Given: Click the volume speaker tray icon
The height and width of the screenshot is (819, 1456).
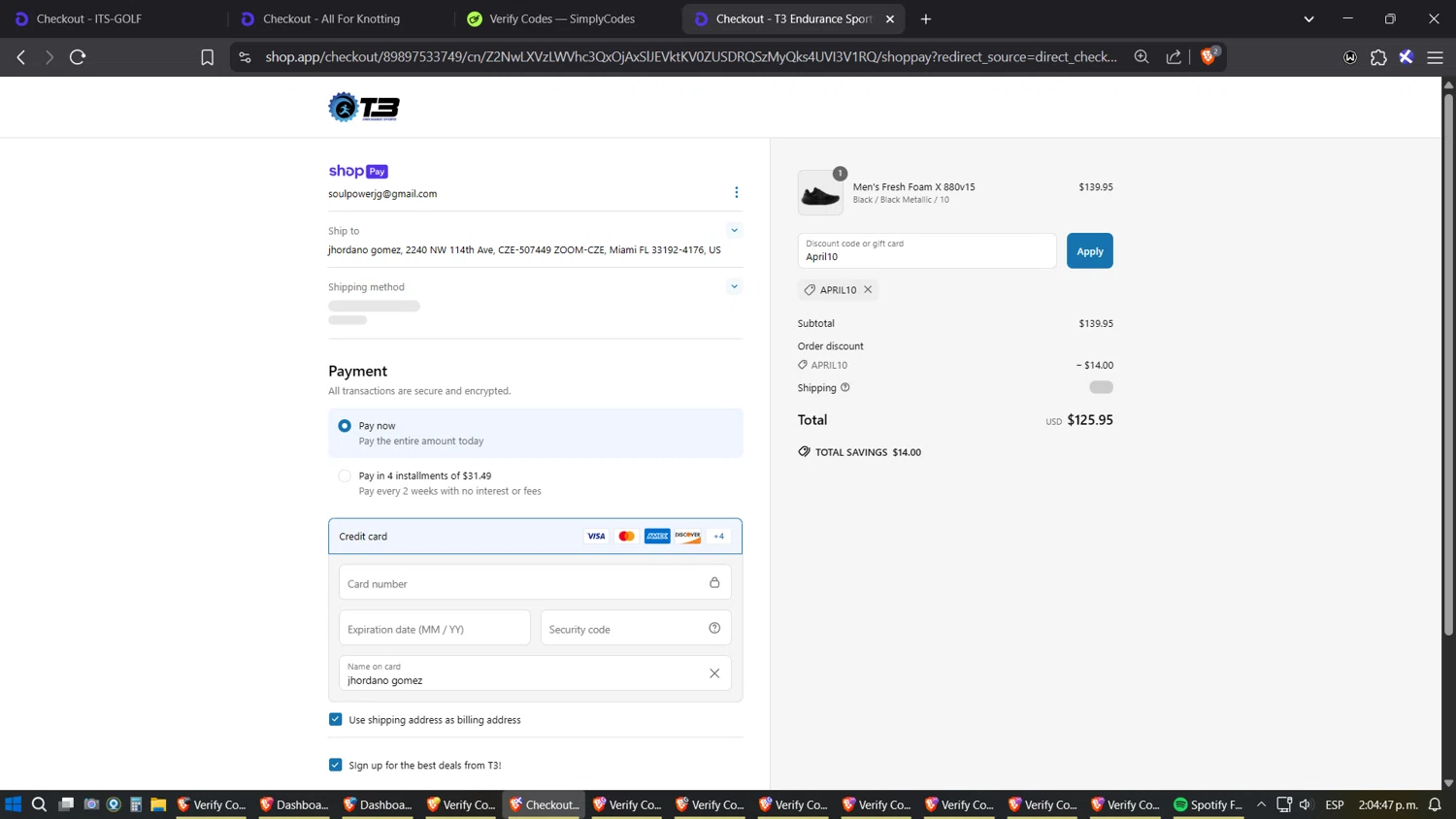Looking at the screenshot, I should coord(1306,804).
